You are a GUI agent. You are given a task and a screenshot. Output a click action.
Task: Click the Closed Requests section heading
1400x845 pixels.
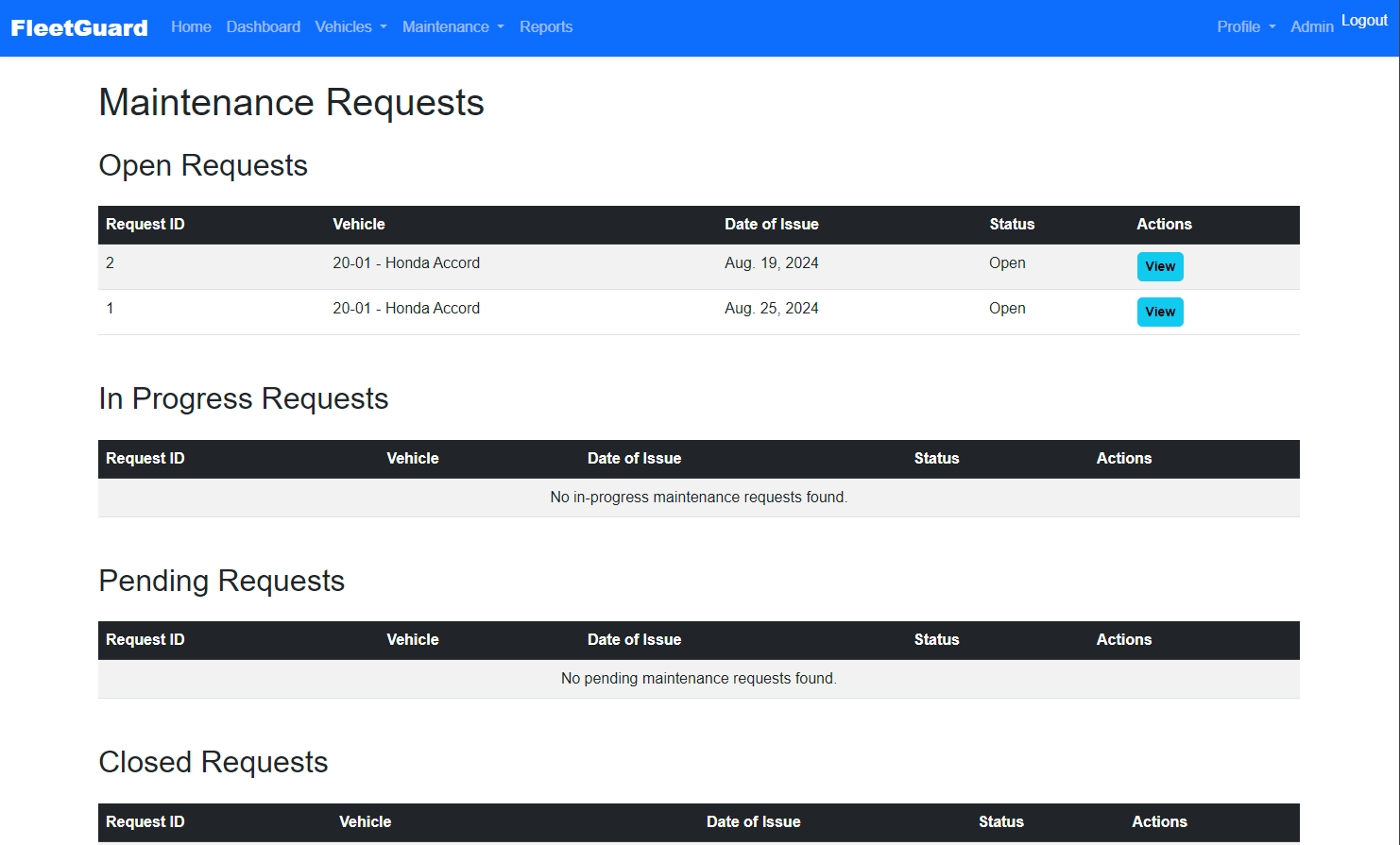point(213,762)
